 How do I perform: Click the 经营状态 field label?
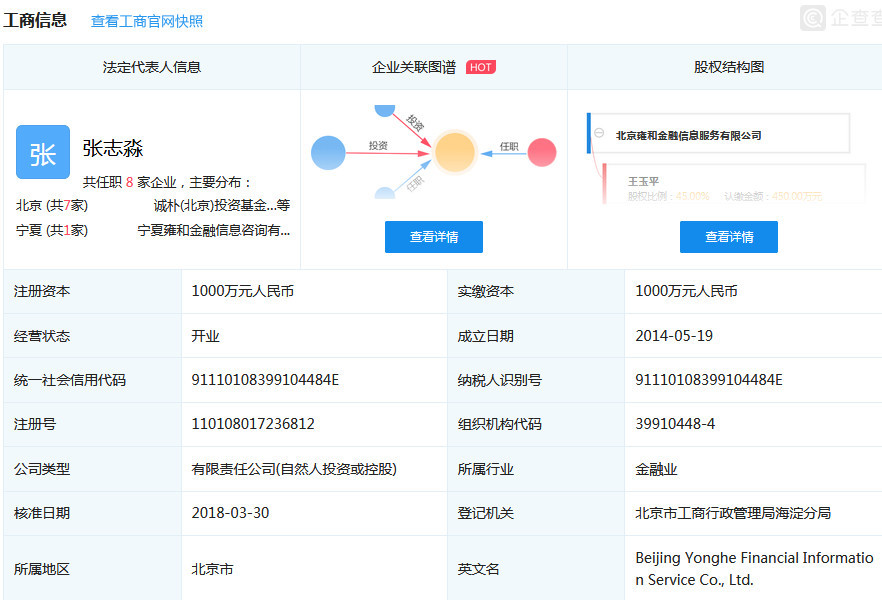tap(42, 336)
